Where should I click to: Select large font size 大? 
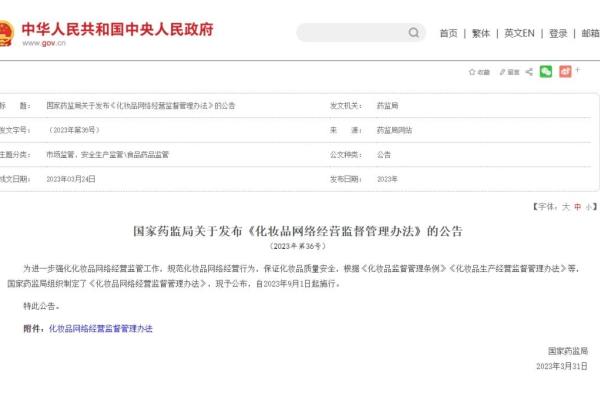[565, 206]
